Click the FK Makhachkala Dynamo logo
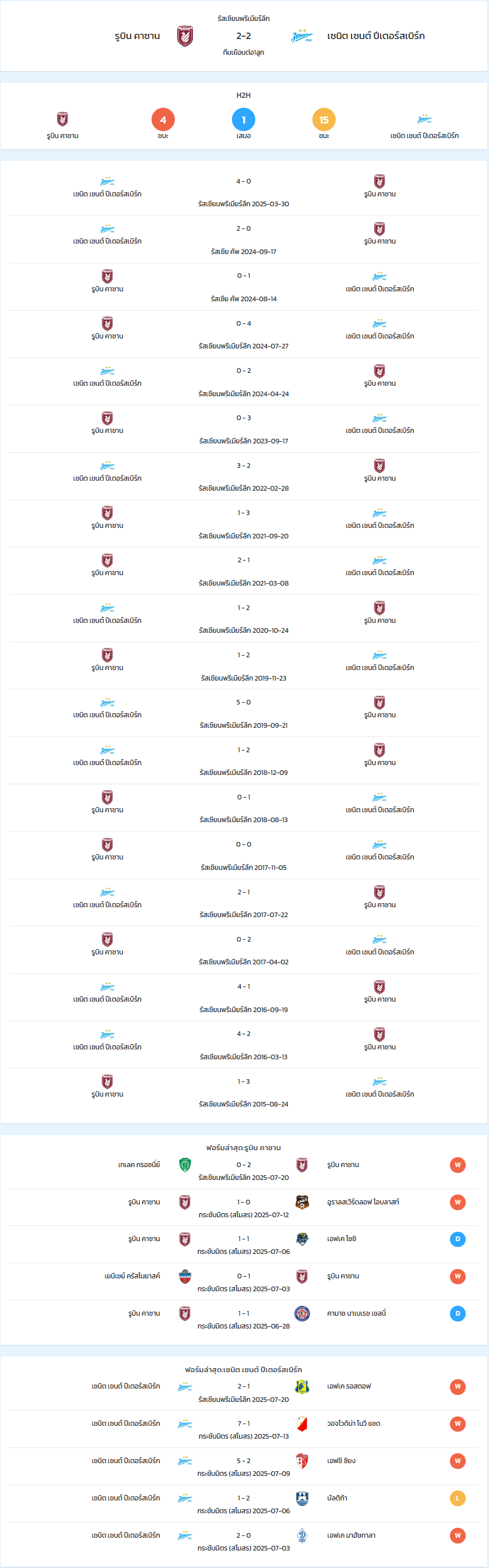 click(x=302, y=1535)
